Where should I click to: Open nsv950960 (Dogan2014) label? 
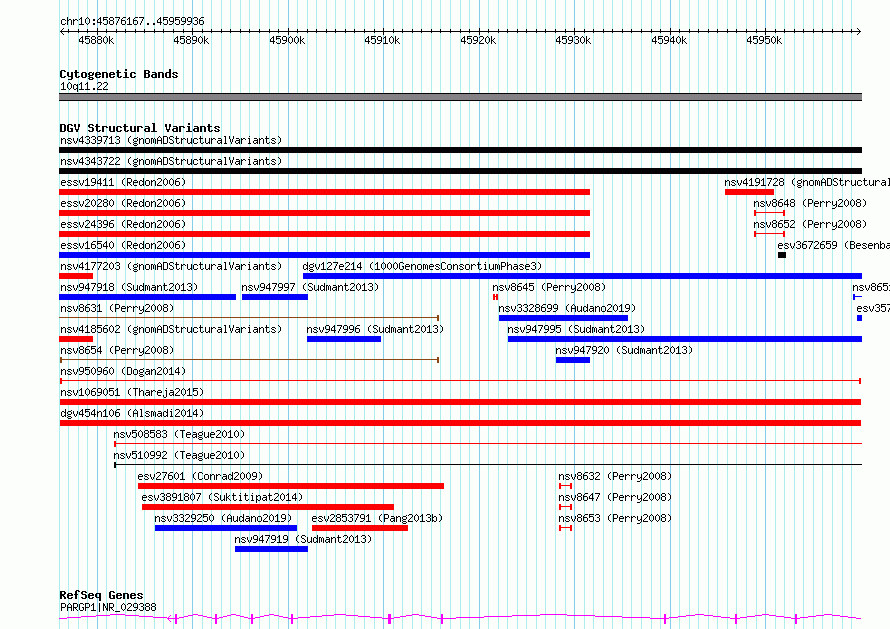click(123, 371)
